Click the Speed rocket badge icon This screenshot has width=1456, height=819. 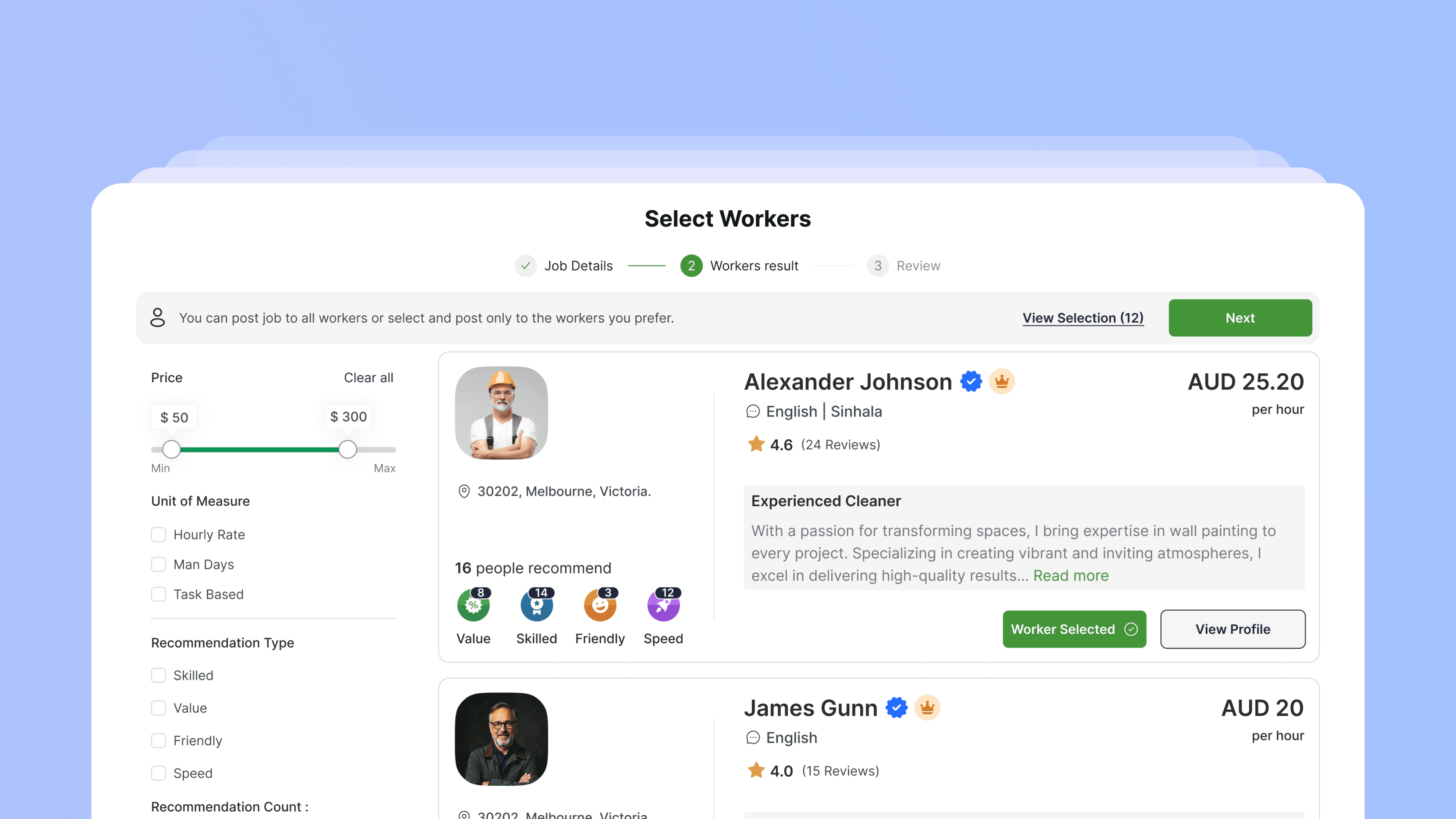click(x=663, y=605)
